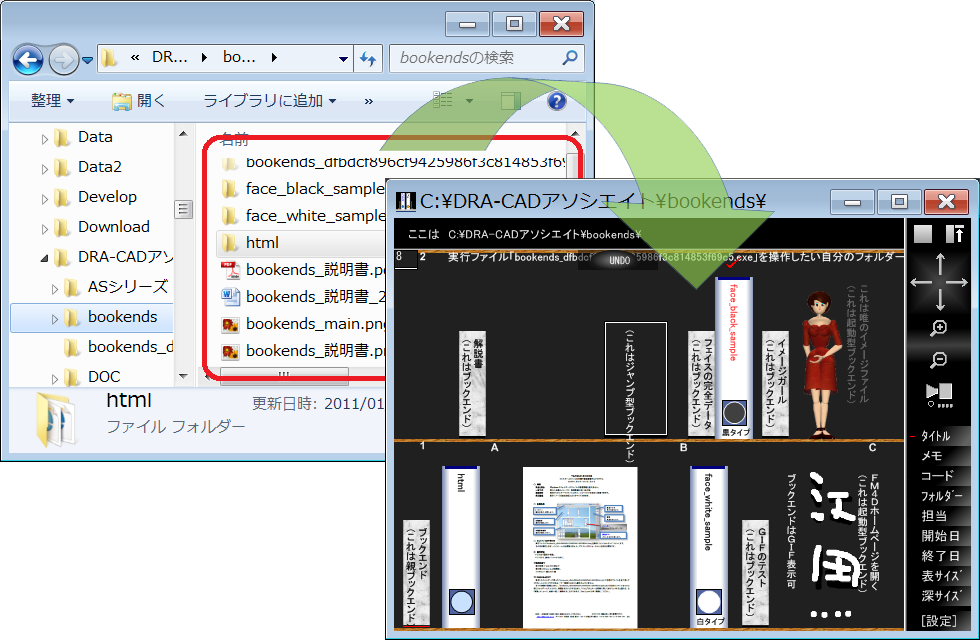Zoom out with the minus magnifier
Image resolution: width=980 pixels, height=640 pixels.
939,360
